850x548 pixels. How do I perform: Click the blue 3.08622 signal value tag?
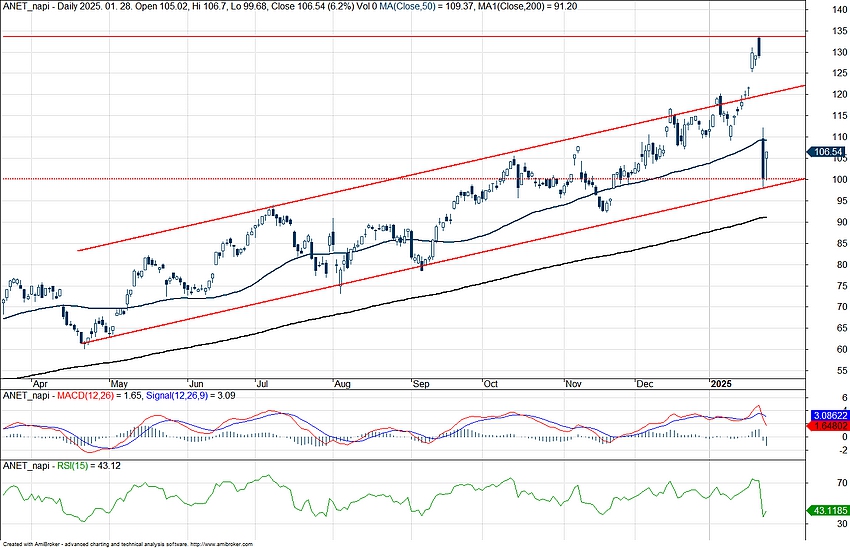coord(829,416)
